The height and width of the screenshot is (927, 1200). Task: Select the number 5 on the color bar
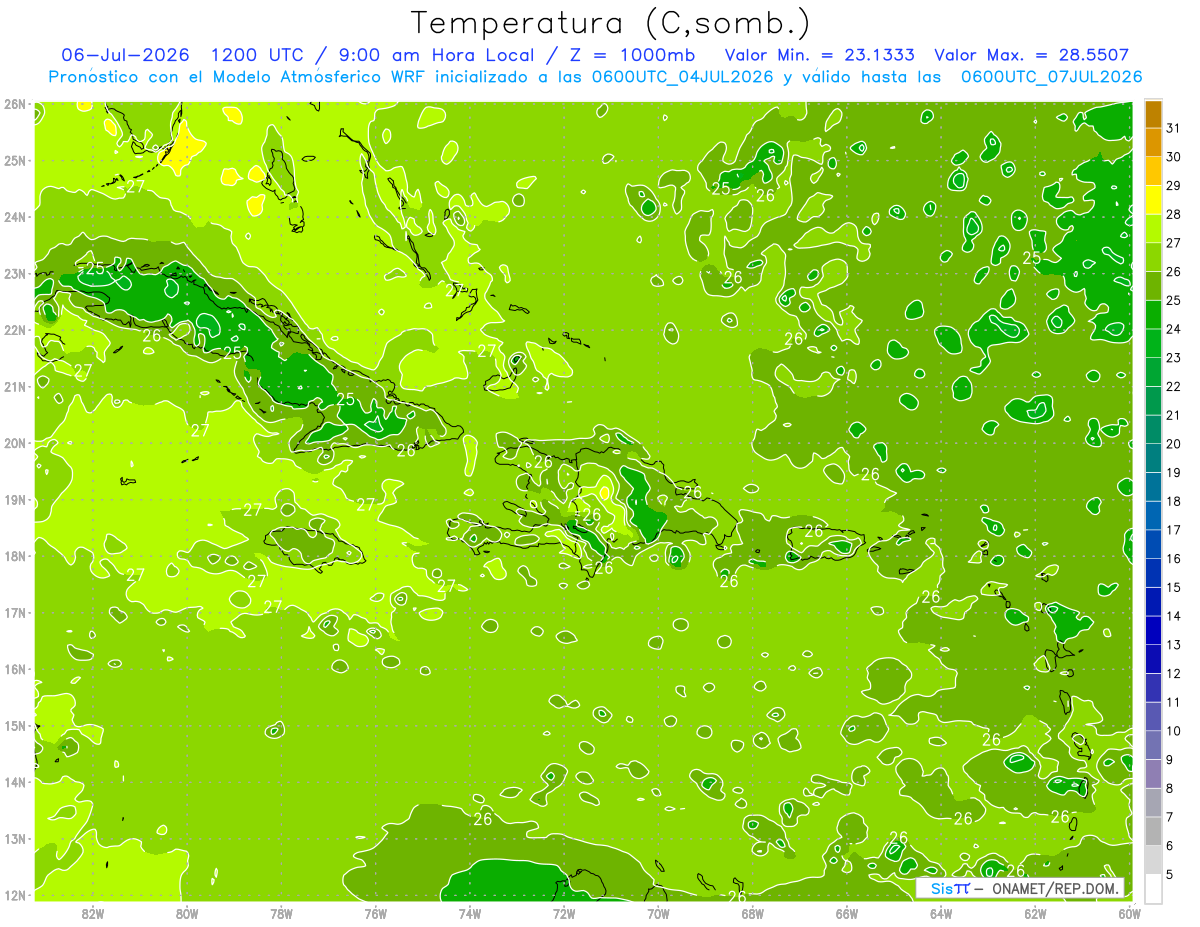click(1170, 875)
